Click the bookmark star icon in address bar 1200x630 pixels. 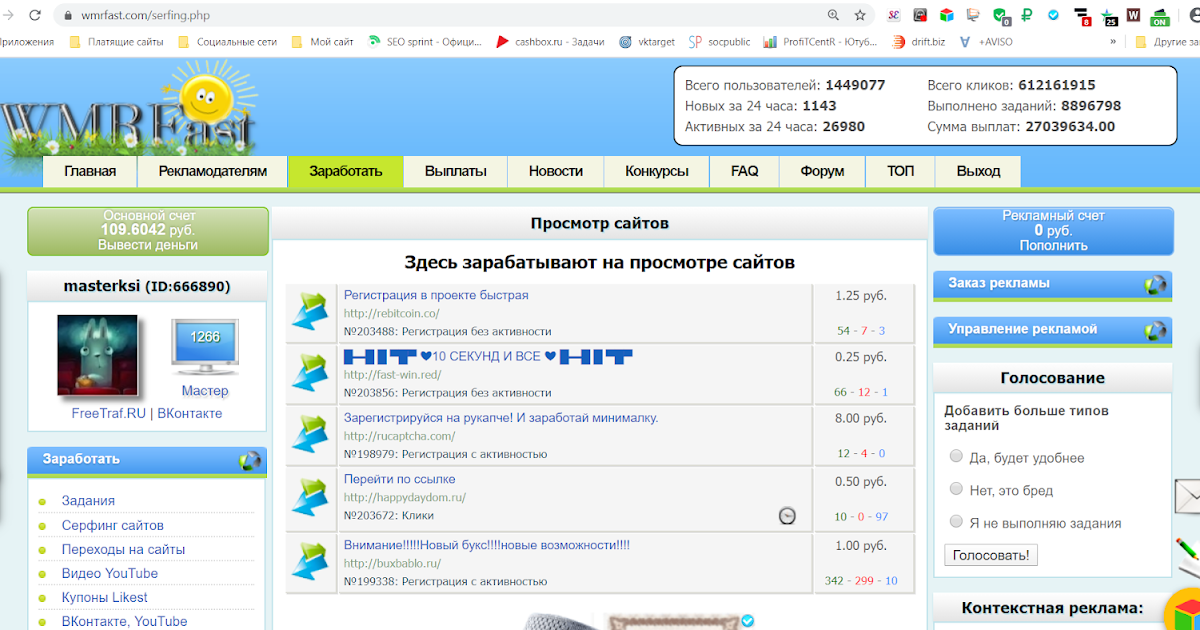pyautogui.click(x=860, y=15)
